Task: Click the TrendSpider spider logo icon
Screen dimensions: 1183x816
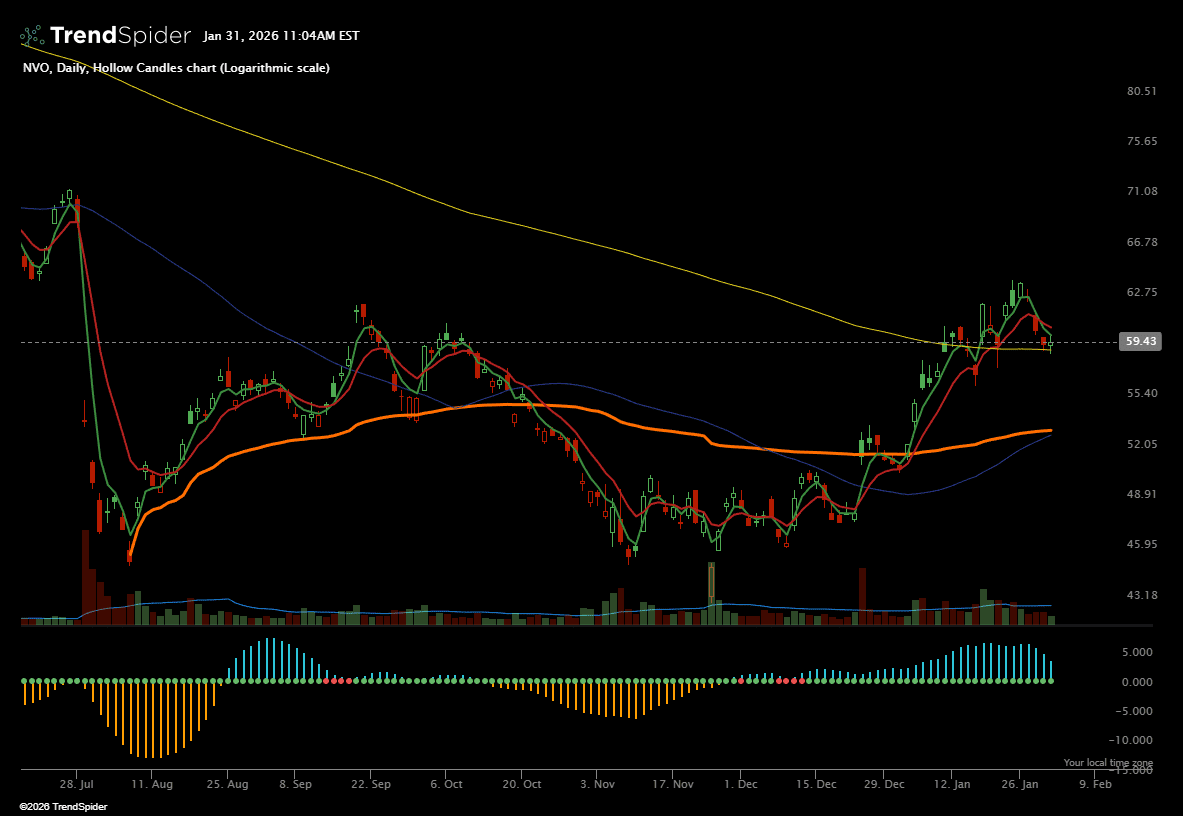Action: click(32, 36)
